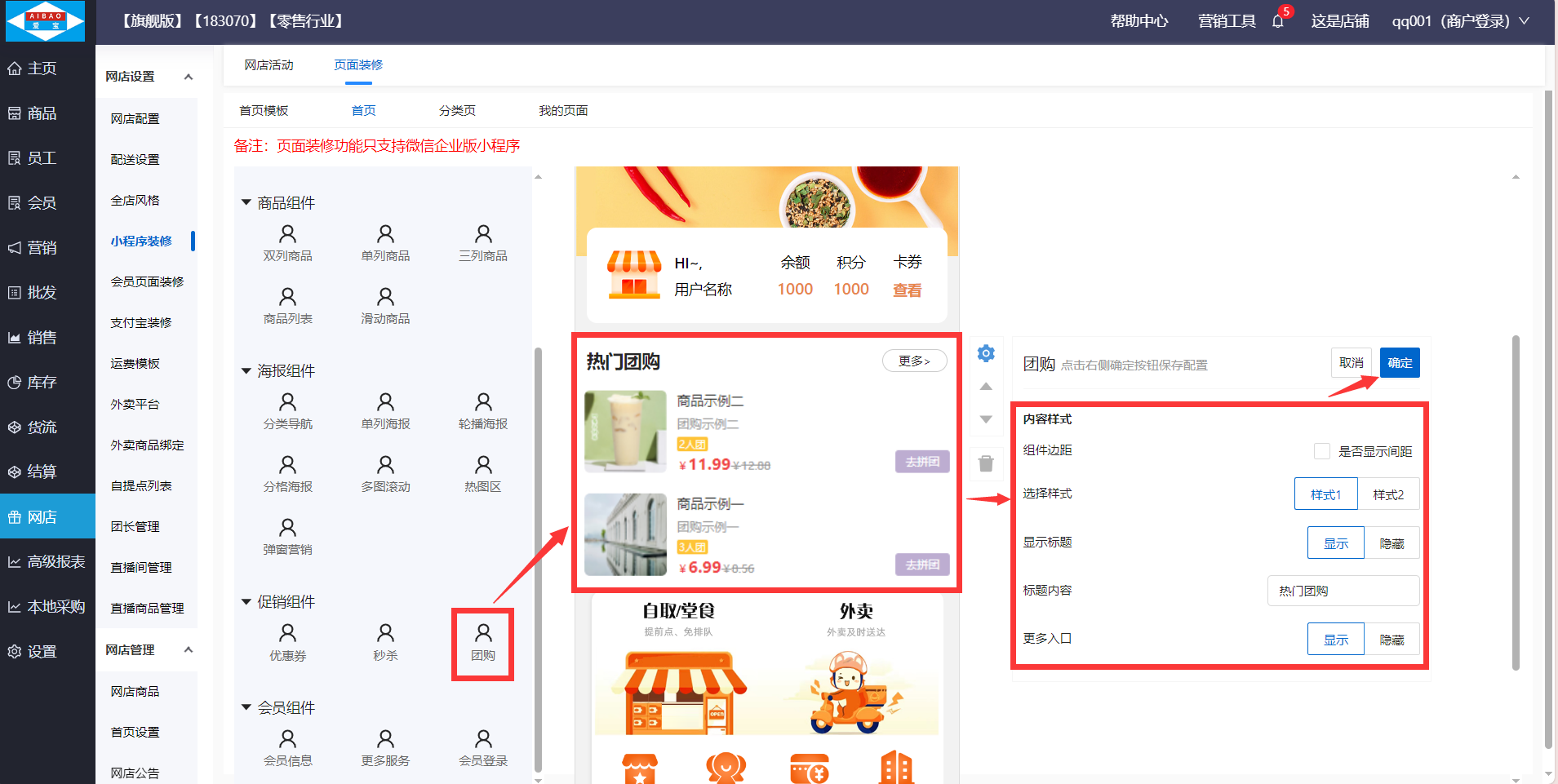Image resolution: width=1558 pixels, height=784 pixels.
Task: Open the notification bell icon
Action: tap(1278, 21)
